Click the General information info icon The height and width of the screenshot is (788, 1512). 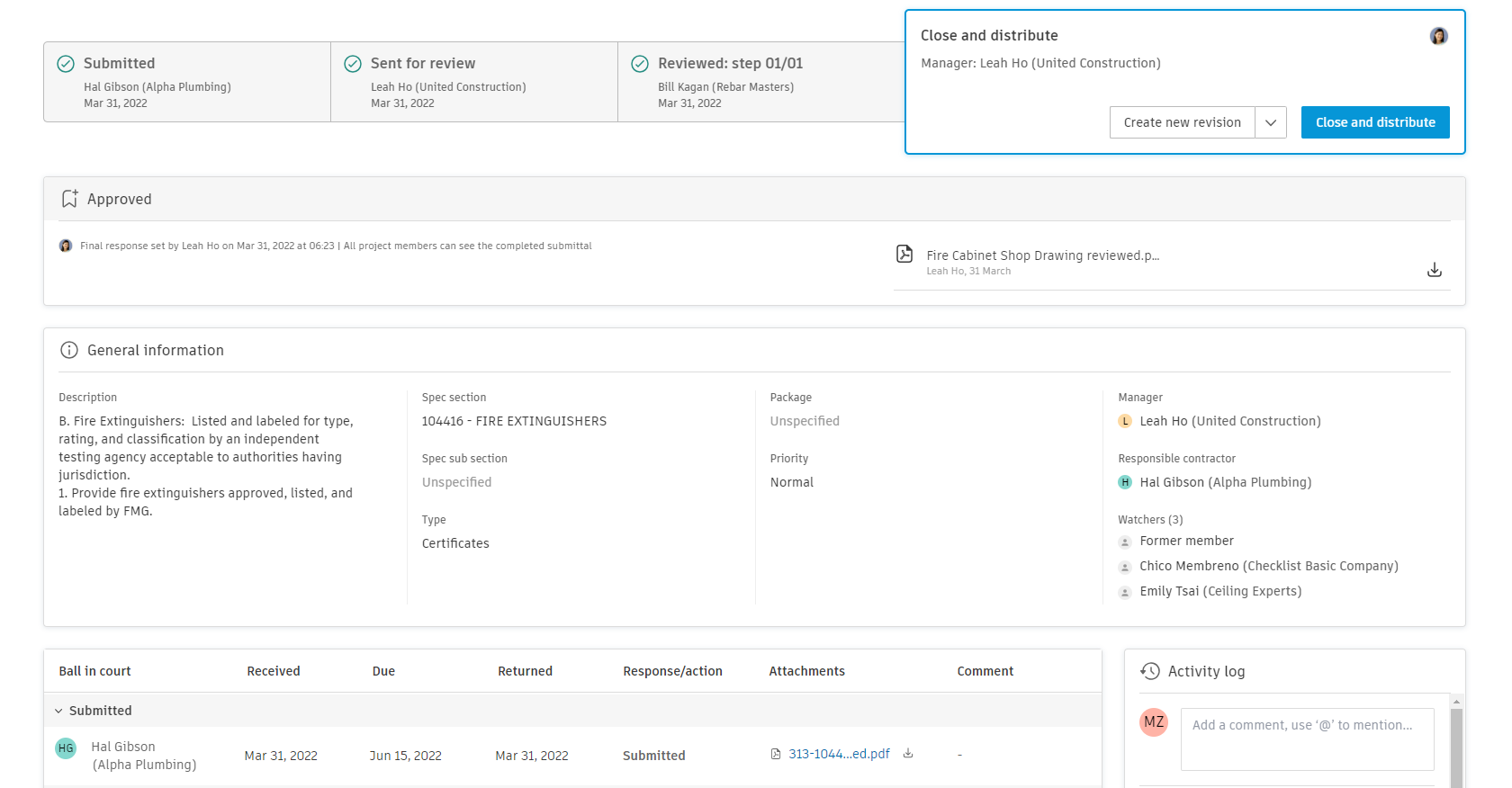pos(69,350)
